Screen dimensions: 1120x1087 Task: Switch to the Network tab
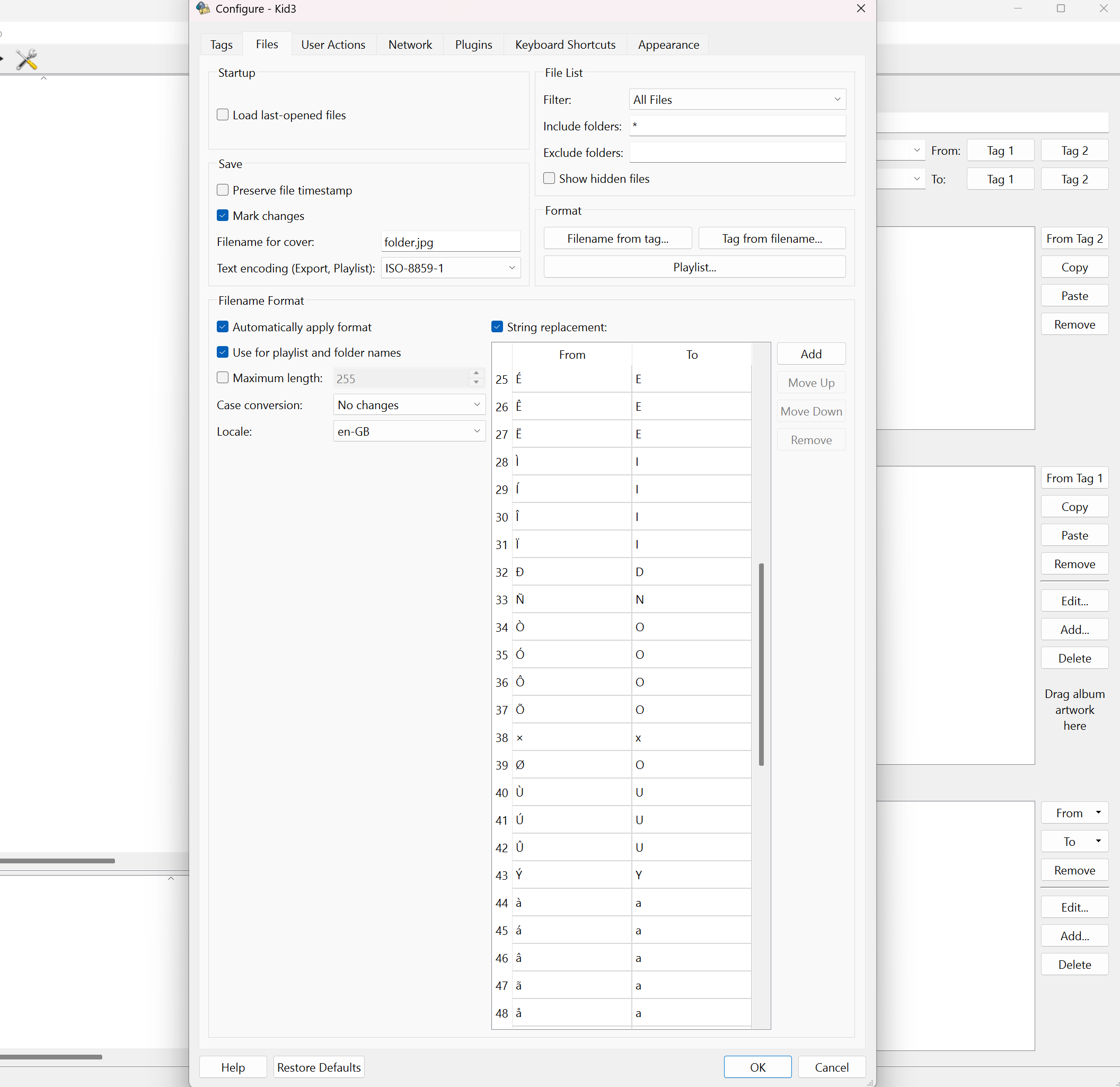(410, 45)
